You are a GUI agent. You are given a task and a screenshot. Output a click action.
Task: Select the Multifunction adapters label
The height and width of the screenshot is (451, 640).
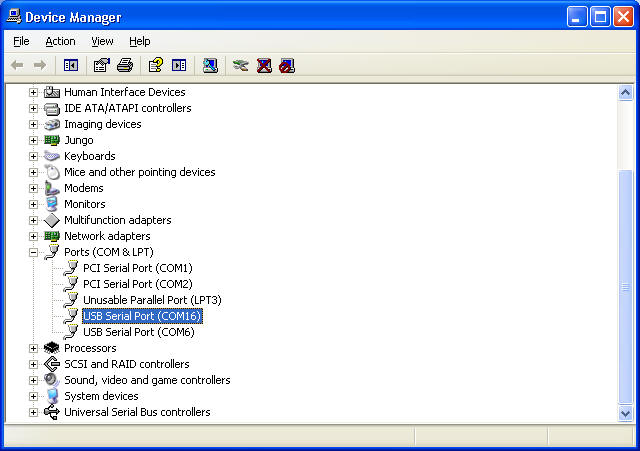pos(118,220)
